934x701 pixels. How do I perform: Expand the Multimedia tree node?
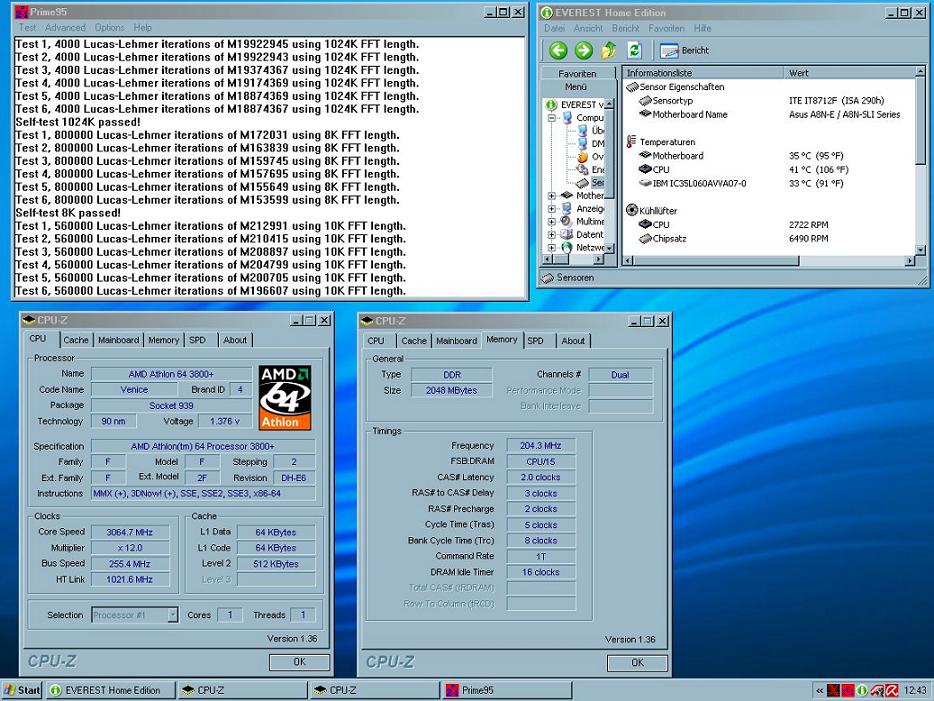pos(552,222)
